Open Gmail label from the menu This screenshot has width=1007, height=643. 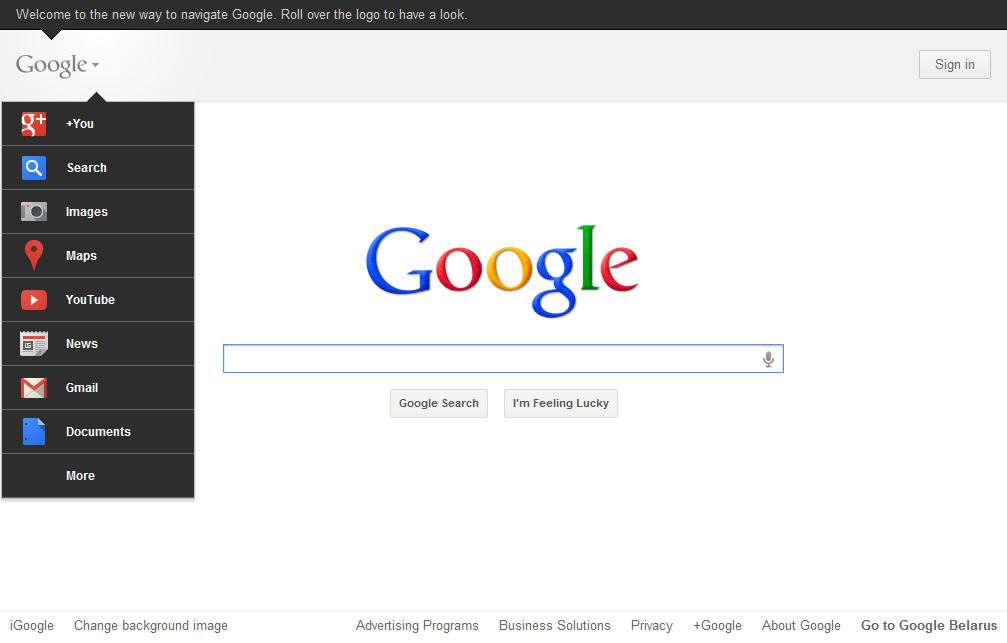click(x=82, y=388)
